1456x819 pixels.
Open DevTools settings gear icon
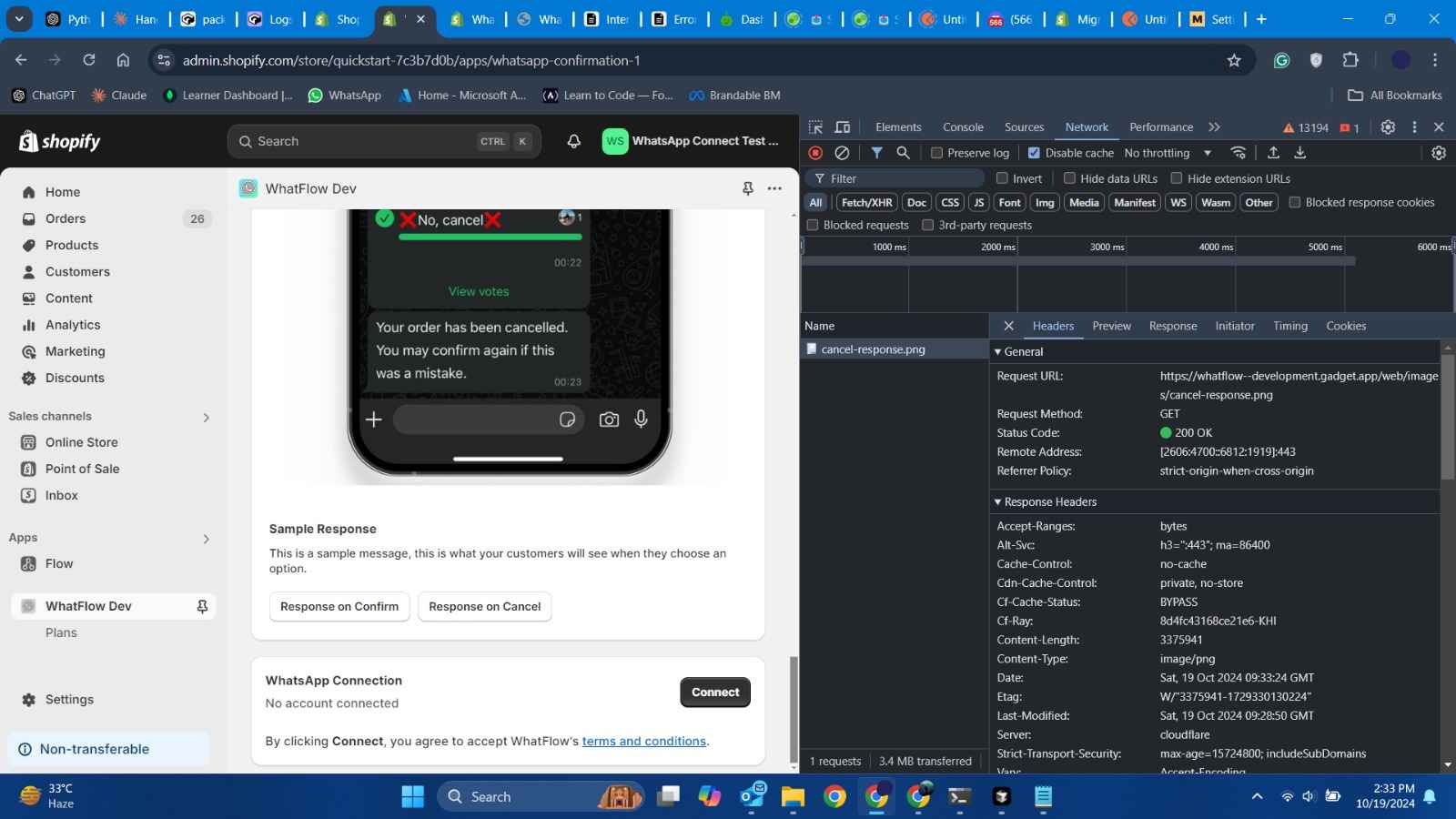click(1388, 127)
